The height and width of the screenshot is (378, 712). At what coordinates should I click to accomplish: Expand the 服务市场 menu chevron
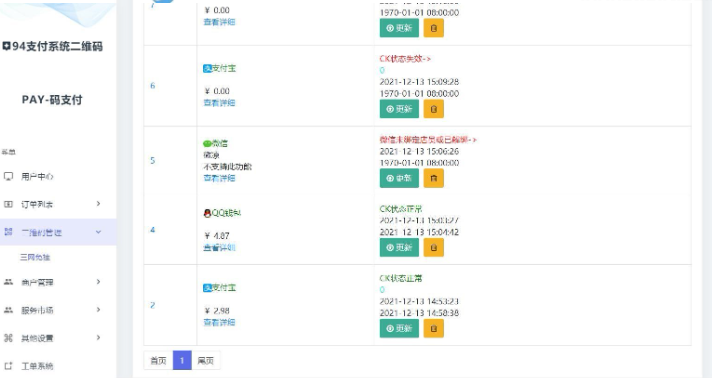[x=98, y=310]
